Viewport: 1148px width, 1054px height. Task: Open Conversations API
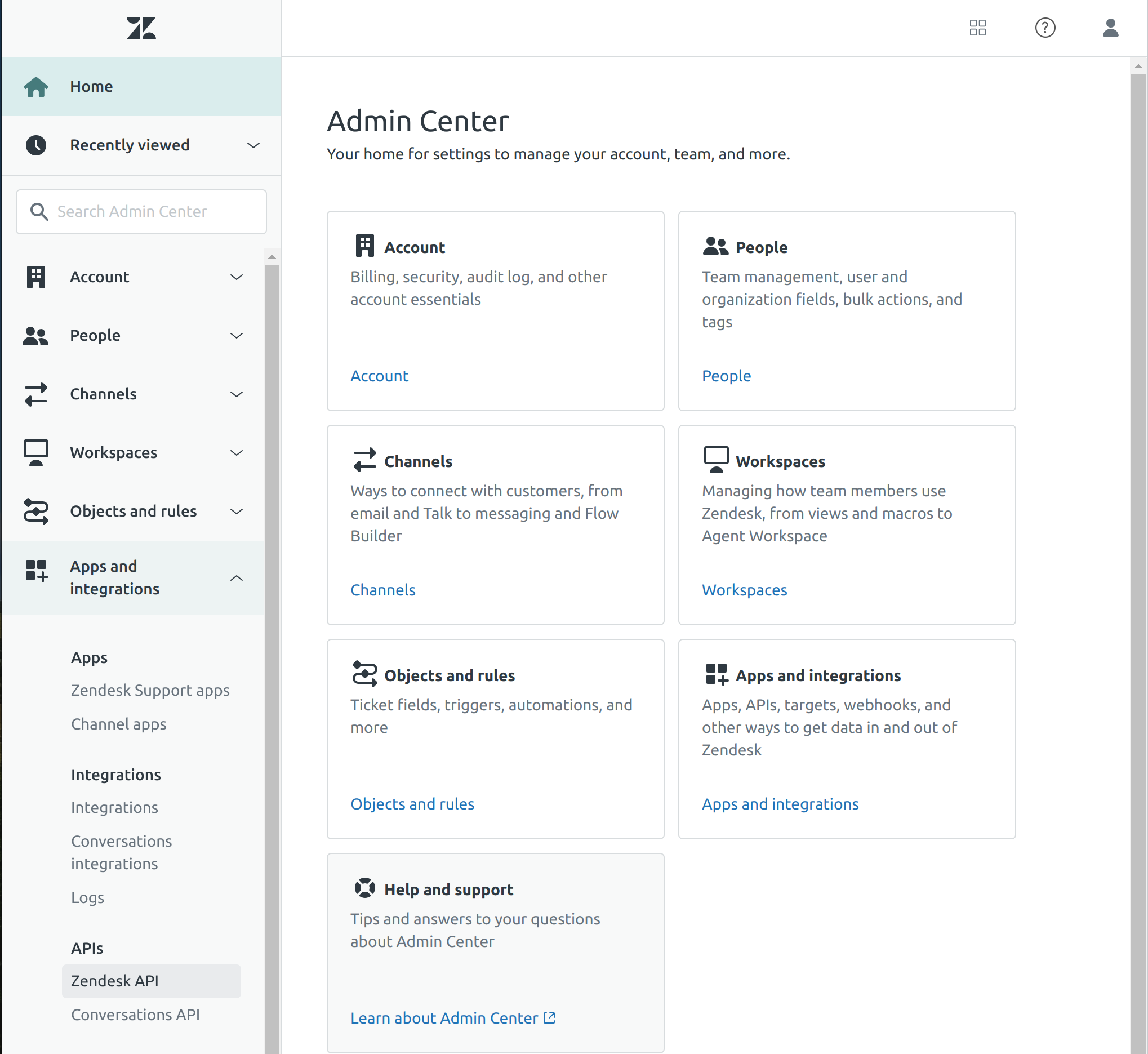click(135, 1015)
